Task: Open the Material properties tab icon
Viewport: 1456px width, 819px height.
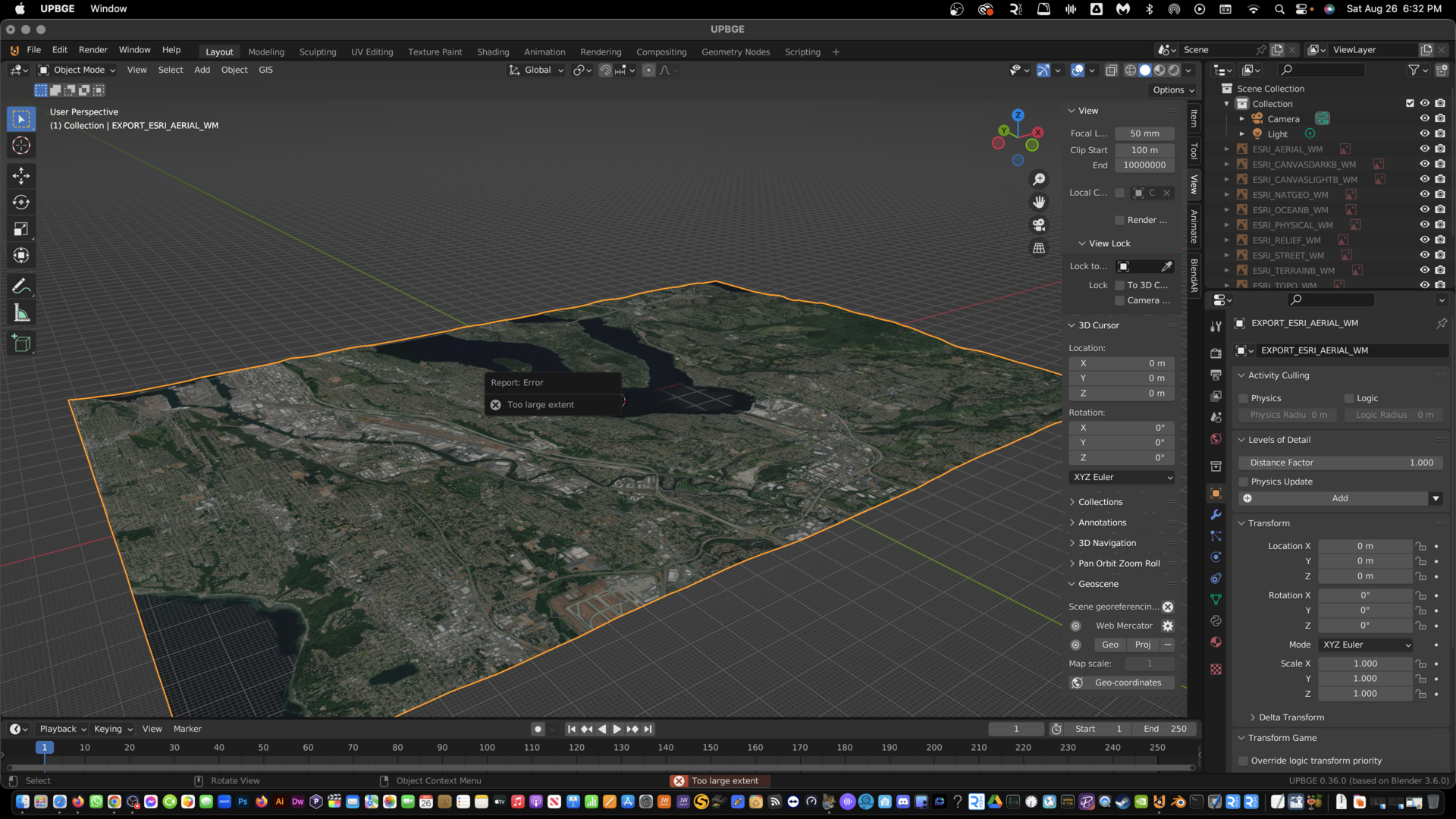Action: point(1216,642)
